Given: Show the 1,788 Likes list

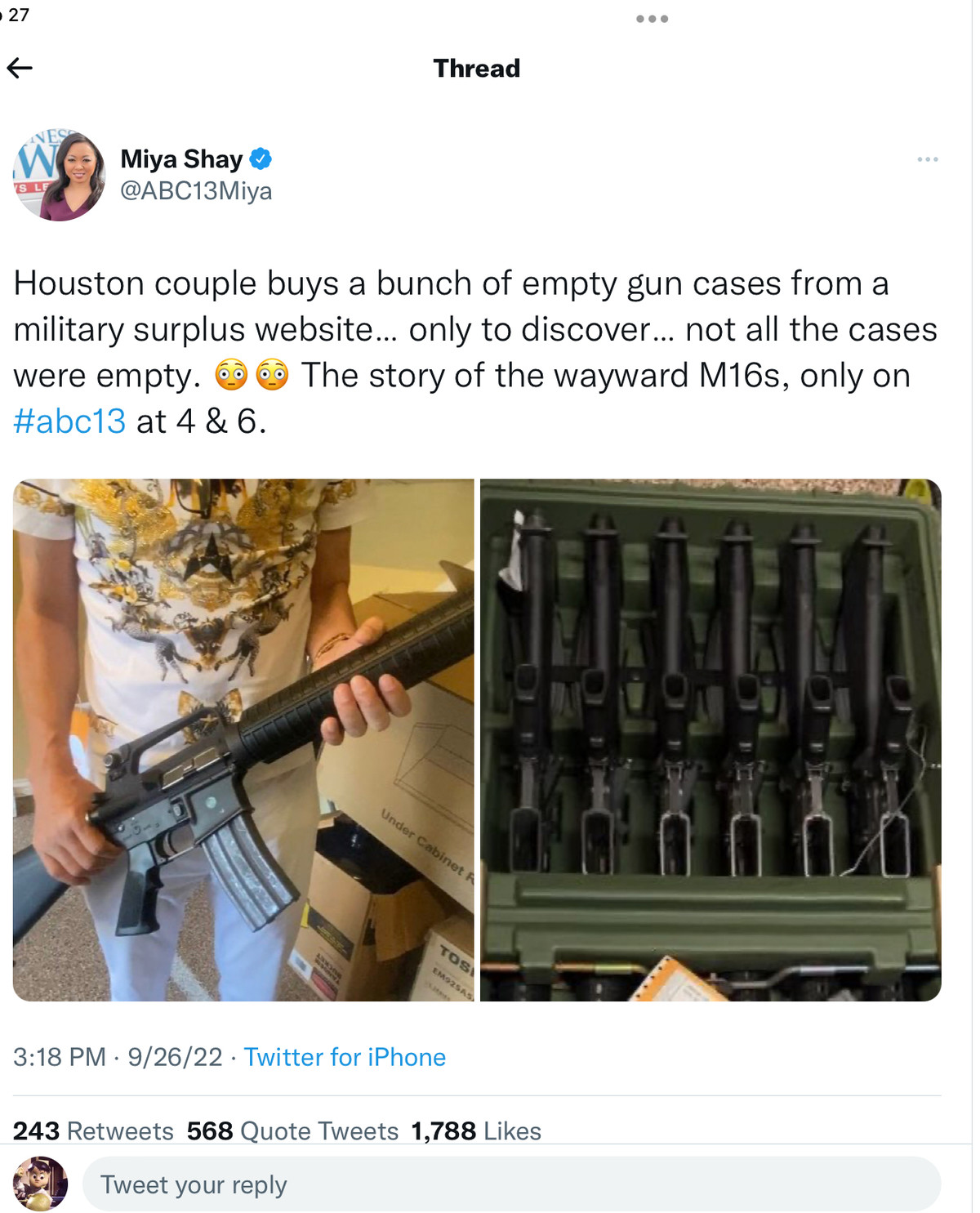Looking at the screenshot, I should 476,1130.
